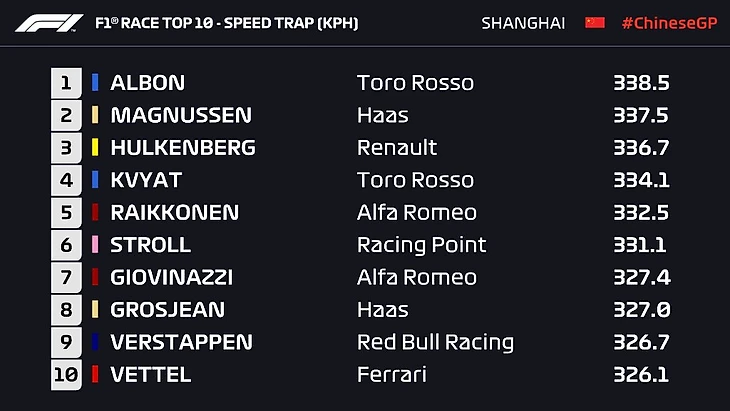
Task: Click Magnussen's 337.5 speed value
Action: 641,115
